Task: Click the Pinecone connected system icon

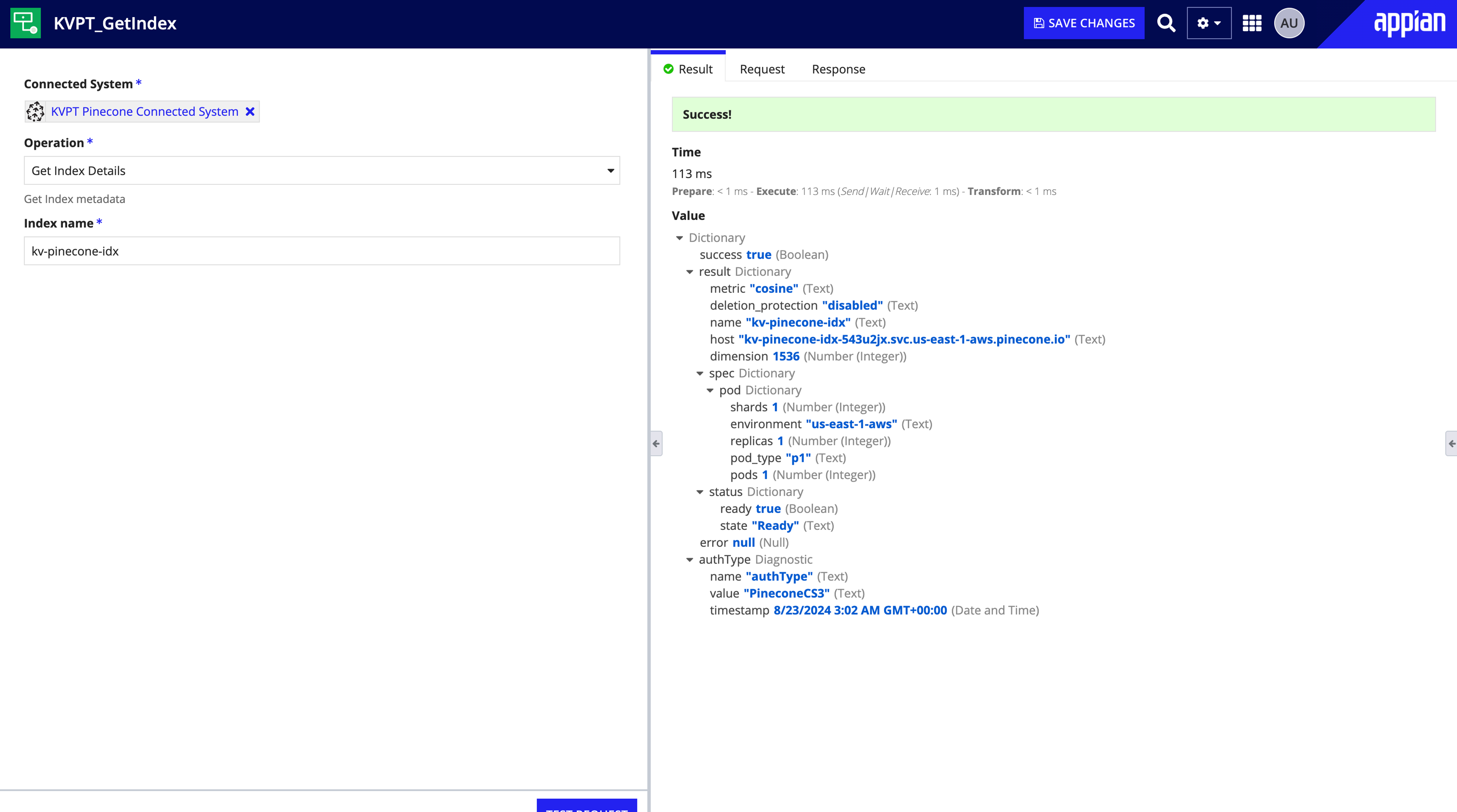Action: click(x=35, y=112)
